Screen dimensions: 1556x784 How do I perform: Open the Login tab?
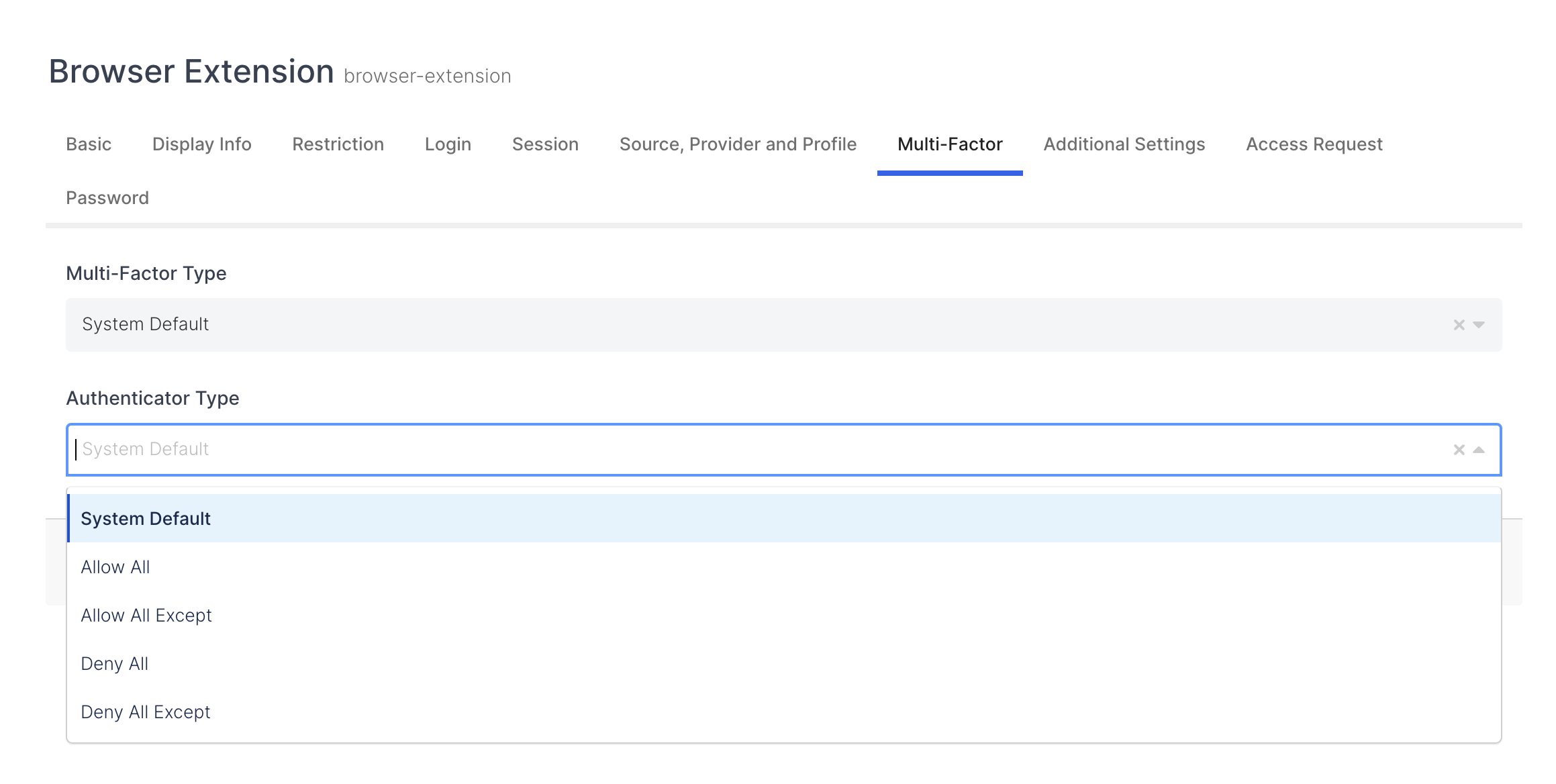(x=448, y=144)
